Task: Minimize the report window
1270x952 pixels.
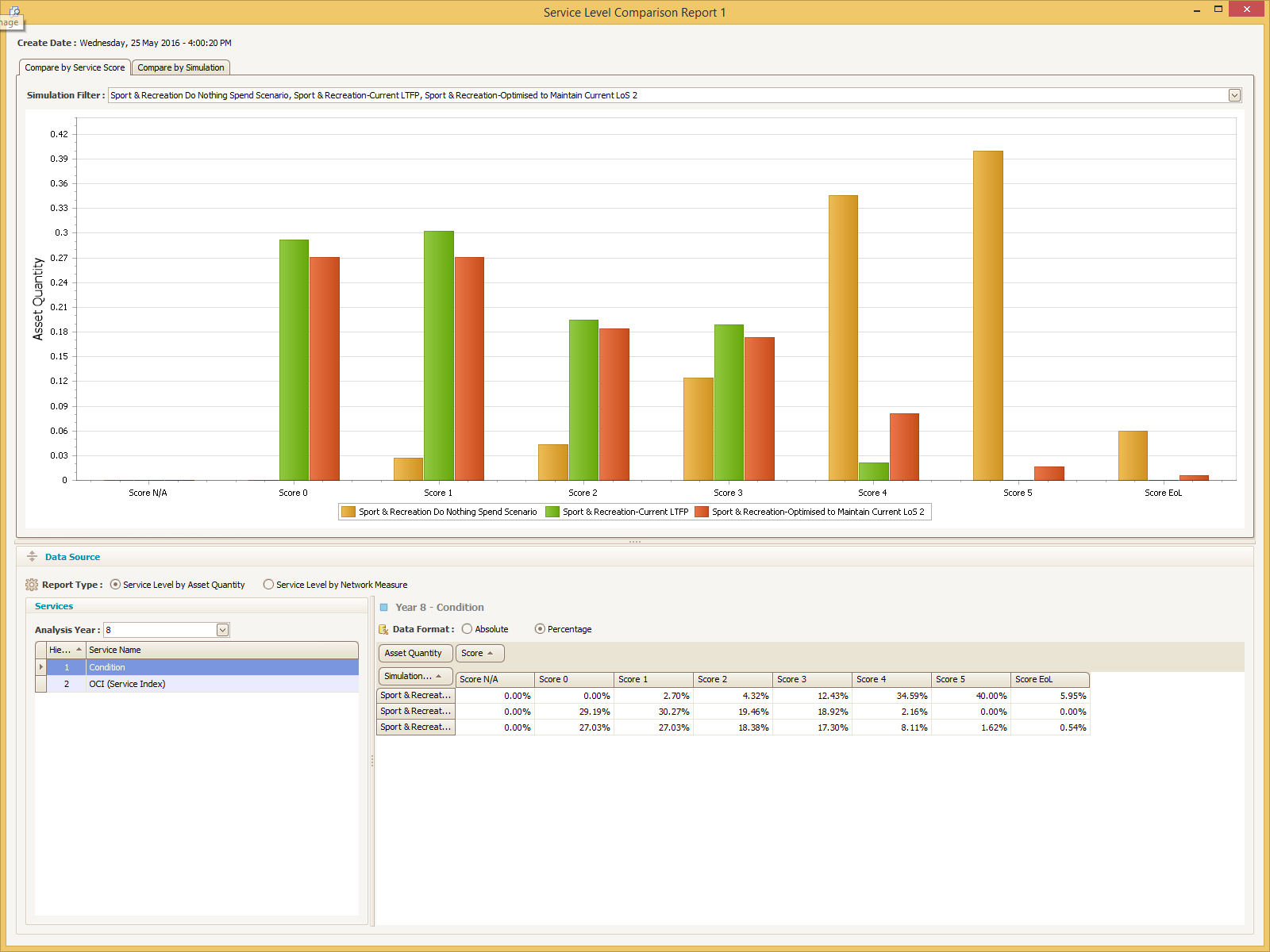Action: (1197, 10)
